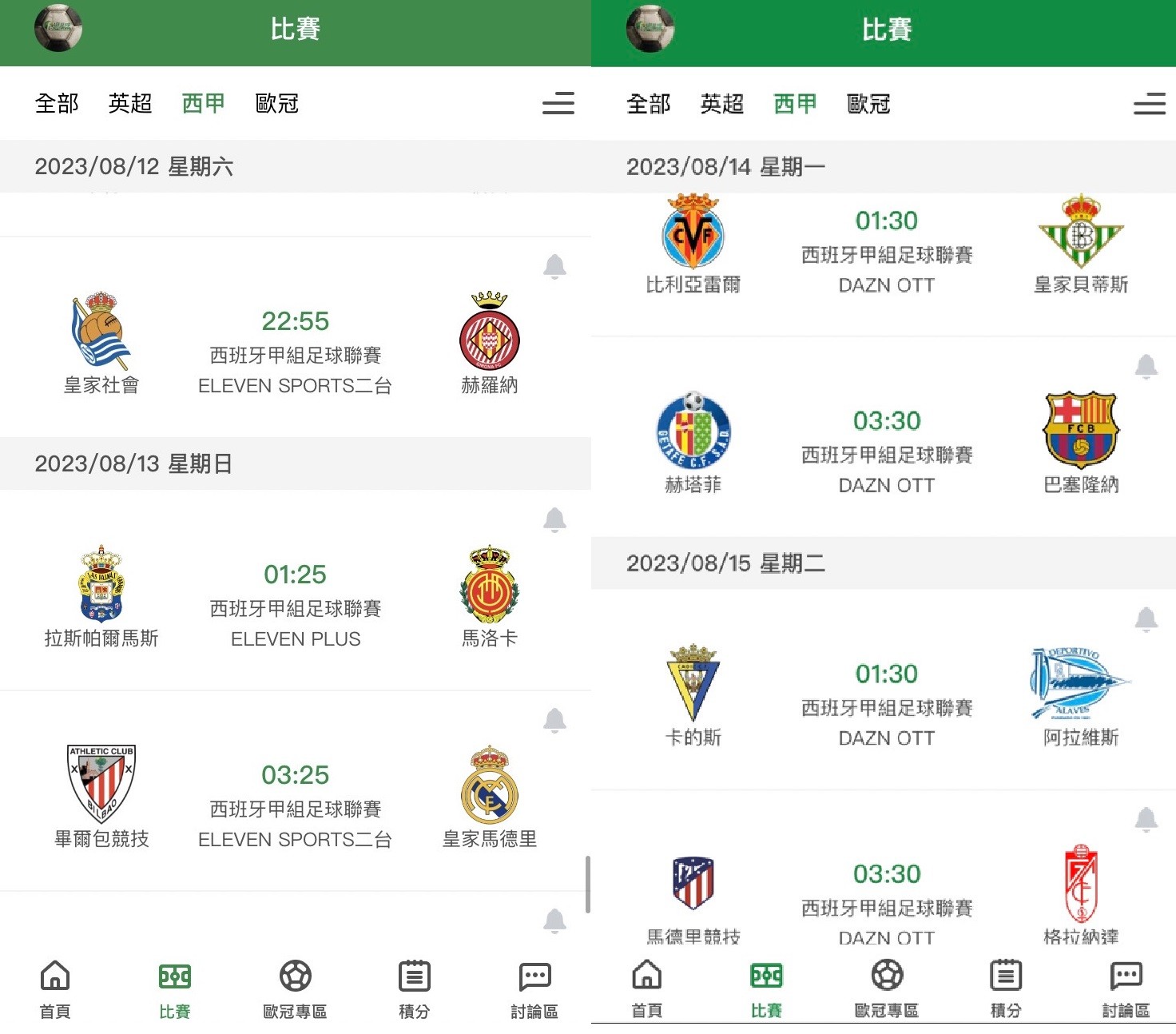Viewport: 1176px width, 1034px height.
Task: Tap the football avatar in right header
Action: [x=650, y=28]
